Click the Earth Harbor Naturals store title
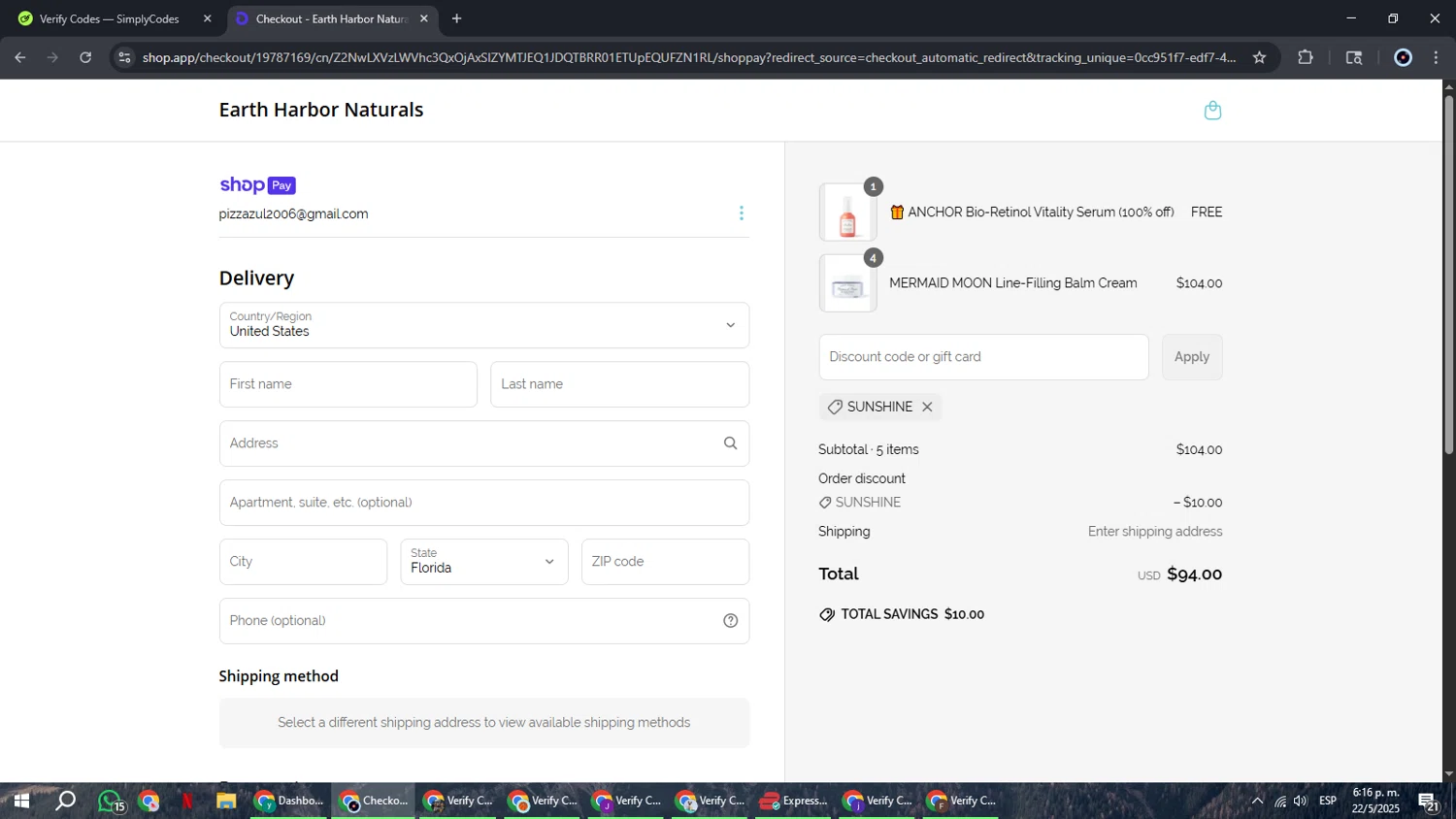Image resolution: width=1456 pixels, height=819 pixels. 321,110
